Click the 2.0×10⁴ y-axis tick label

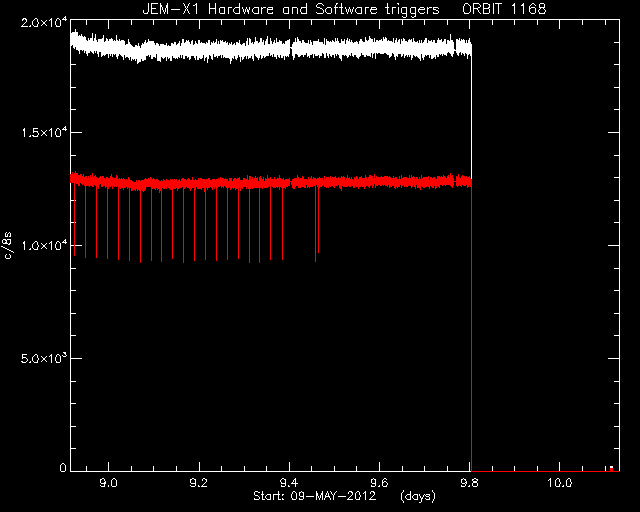[x=44, y=21]
